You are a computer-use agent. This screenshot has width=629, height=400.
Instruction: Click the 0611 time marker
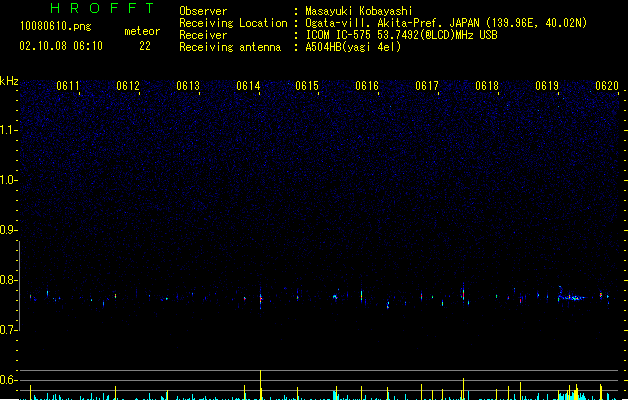pos(68,86)
